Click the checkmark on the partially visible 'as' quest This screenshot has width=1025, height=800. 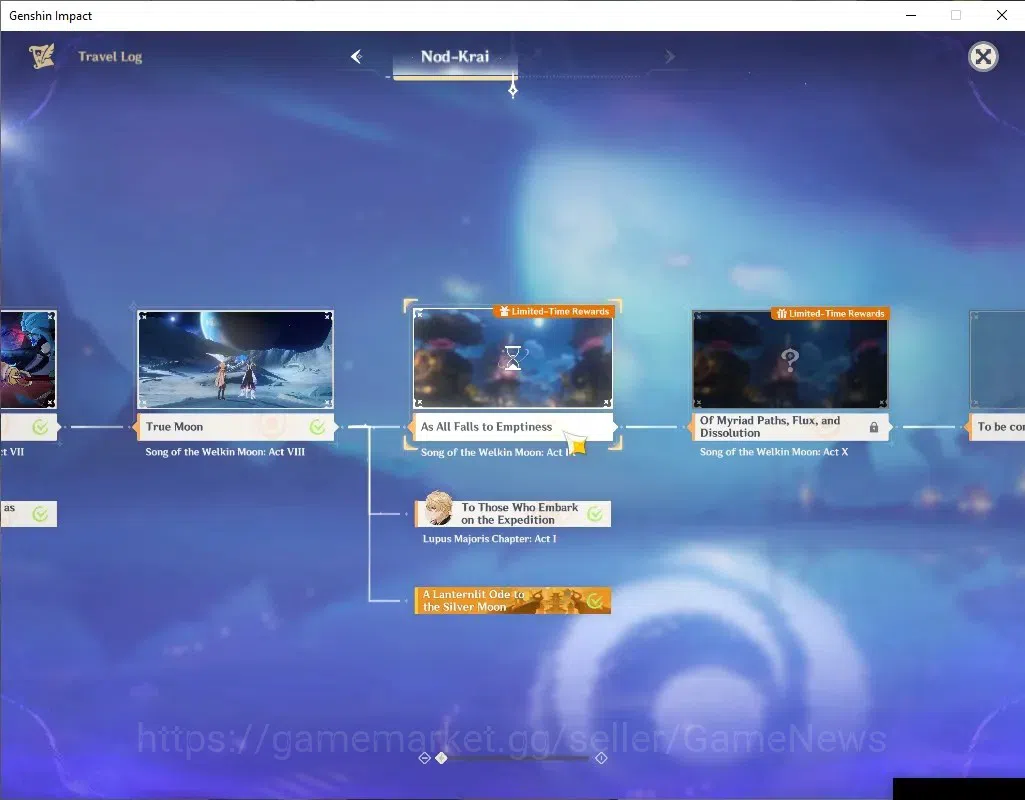(40, 514)
